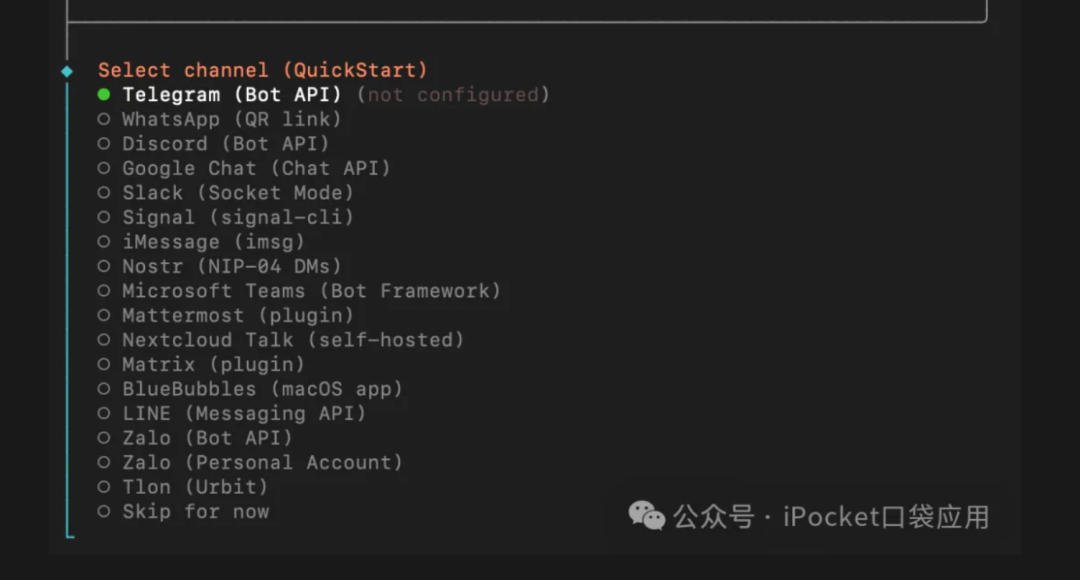Choose LINE (Messaging API) channel
1080x580 pixels.
(244, 413)
